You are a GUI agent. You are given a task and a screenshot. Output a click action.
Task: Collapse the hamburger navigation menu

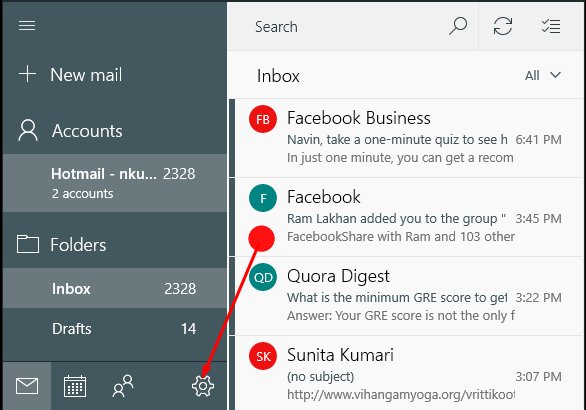tap(27, 25)
